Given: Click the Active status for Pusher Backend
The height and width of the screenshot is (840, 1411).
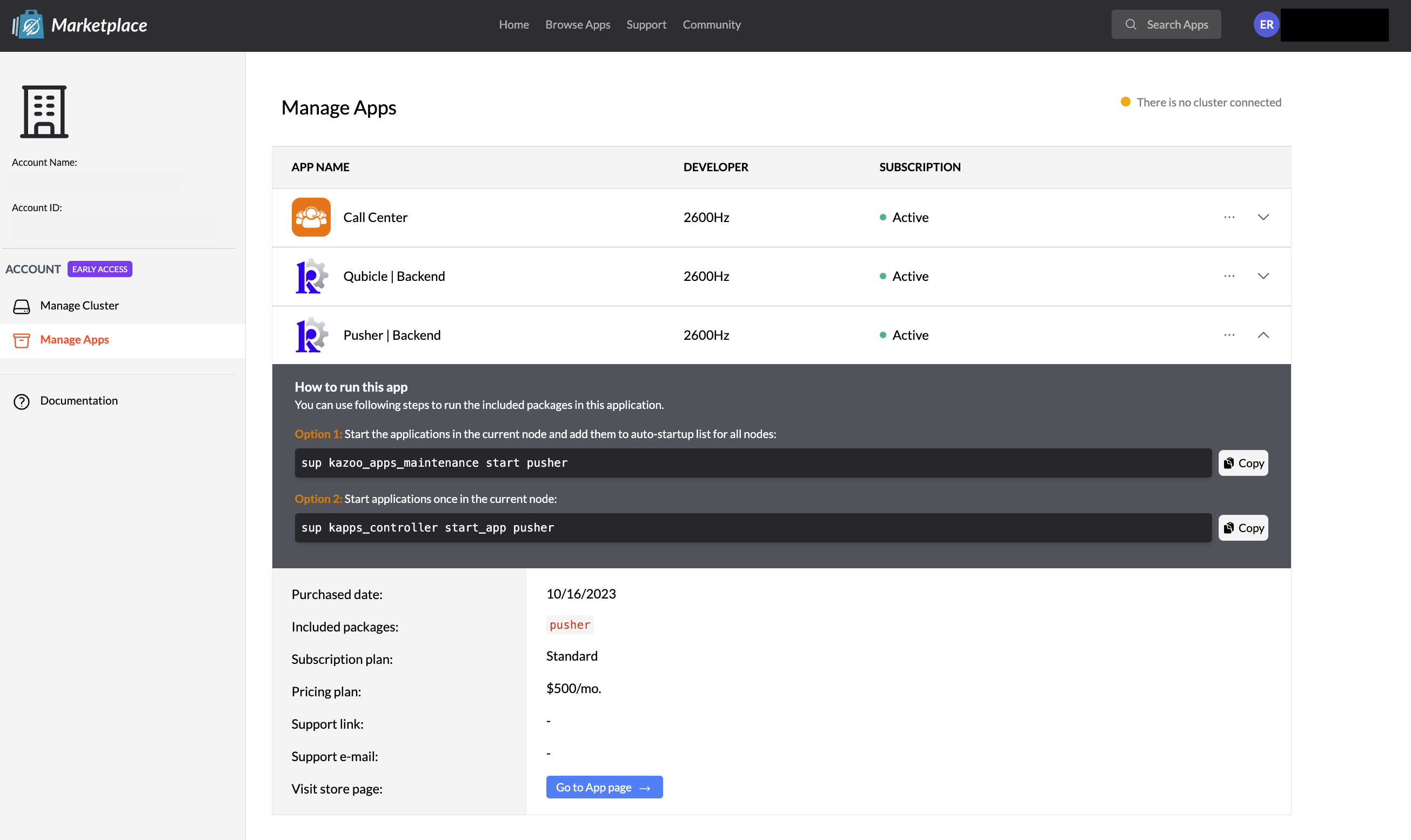Looking at the screenshot, I should [x=904, y=335].
